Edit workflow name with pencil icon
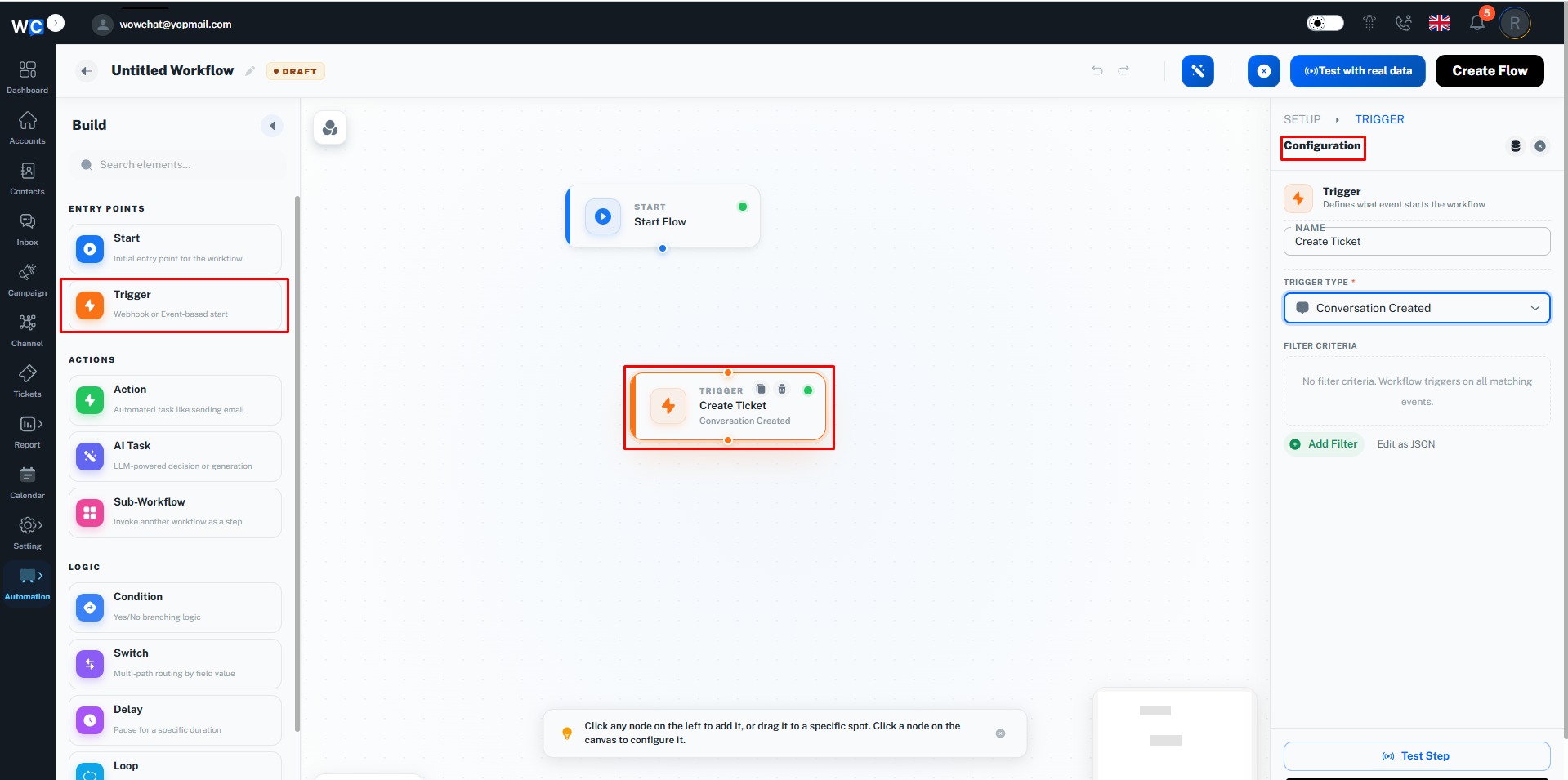The width and height of the screenshot is (1568, 780). coord(250,71)
